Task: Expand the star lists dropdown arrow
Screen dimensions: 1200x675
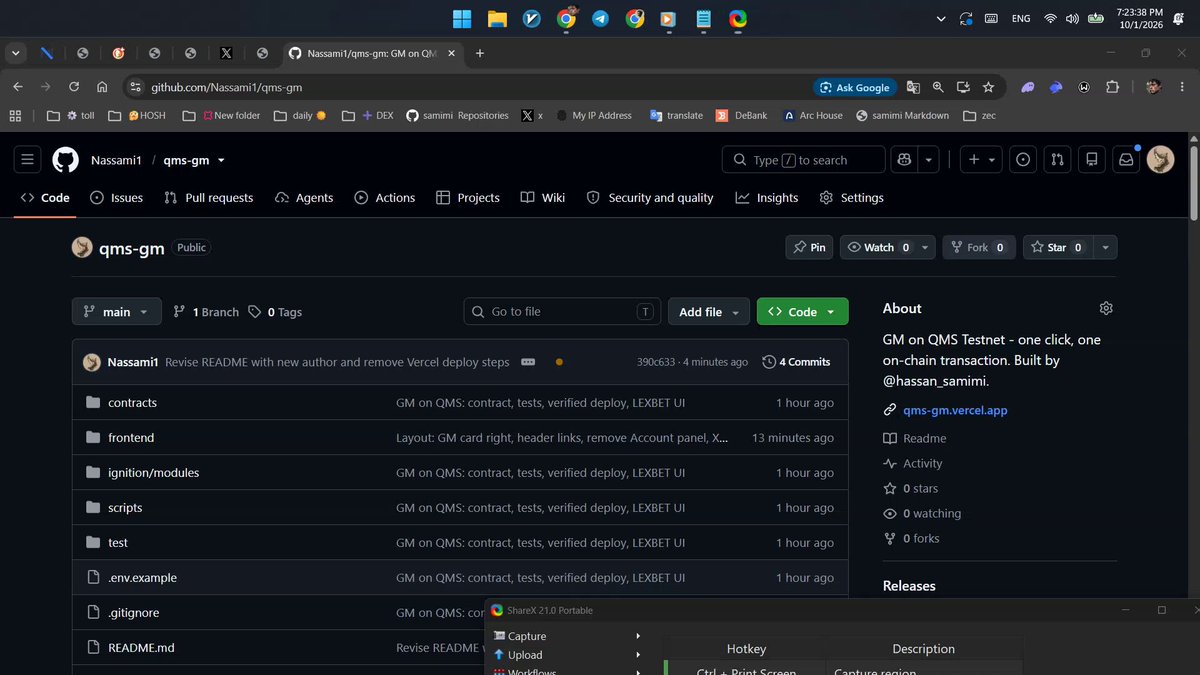Action: (1105, 247)
